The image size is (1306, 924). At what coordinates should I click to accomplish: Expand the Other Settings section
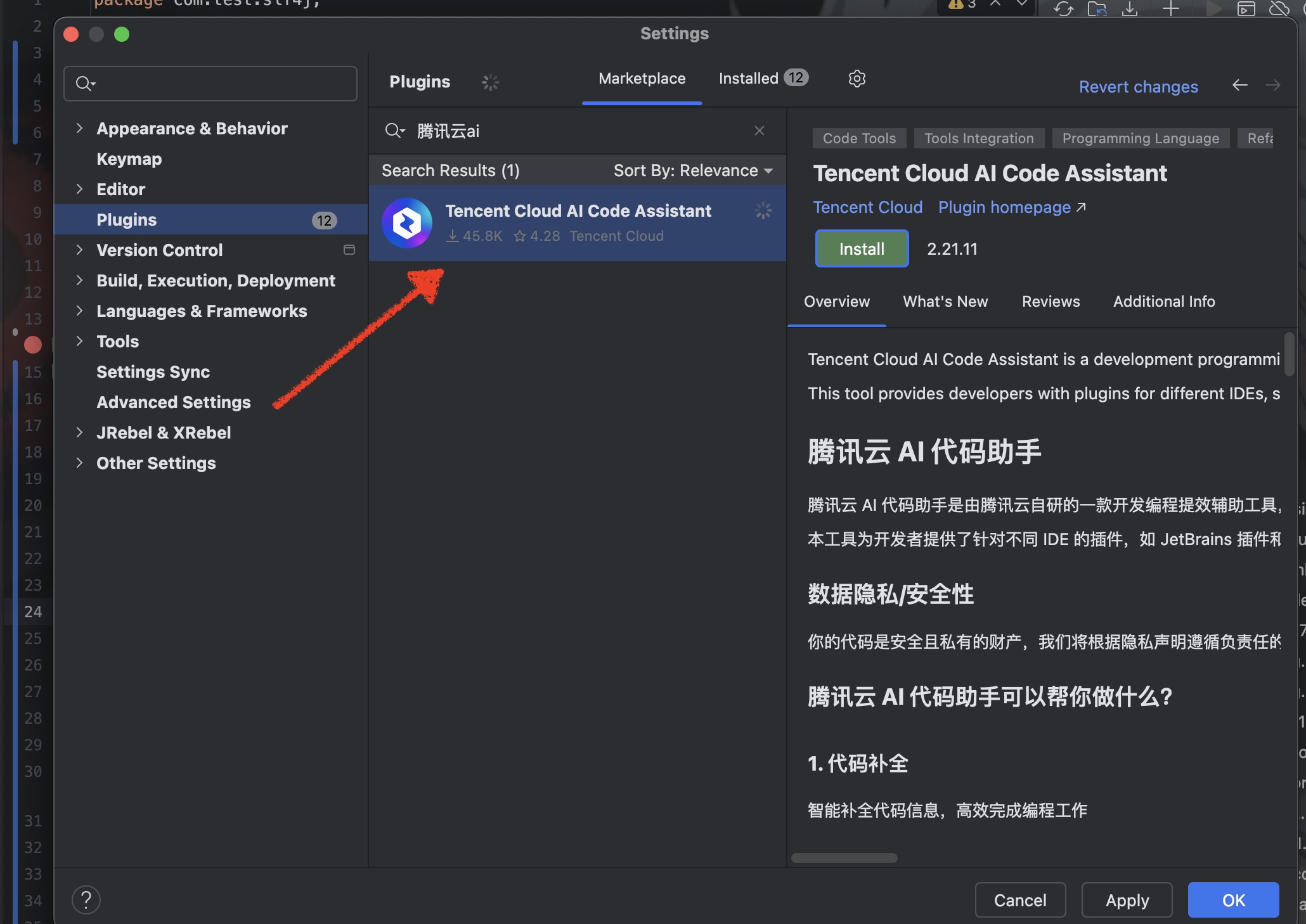pyautogui.click(x=79, y=463)
